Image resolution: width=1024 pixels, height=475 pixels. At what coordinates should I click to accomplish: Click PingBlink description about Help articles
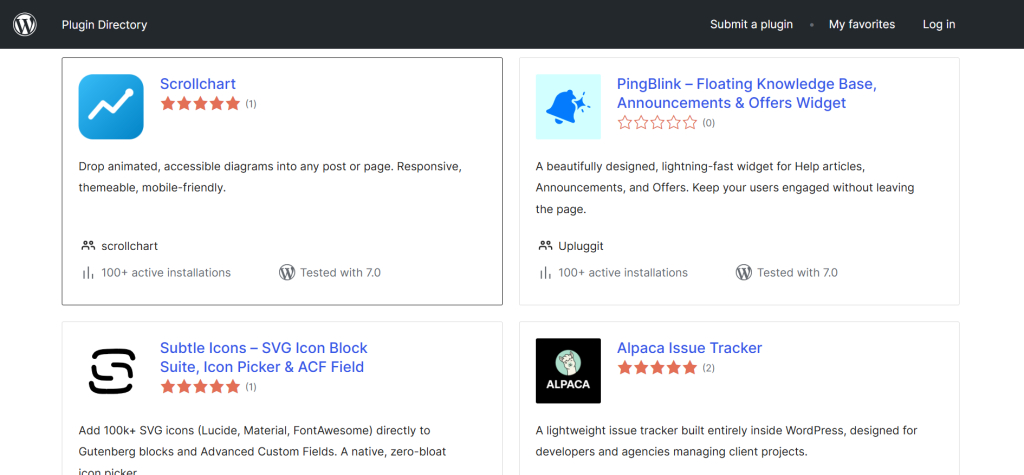coord(725,188)
